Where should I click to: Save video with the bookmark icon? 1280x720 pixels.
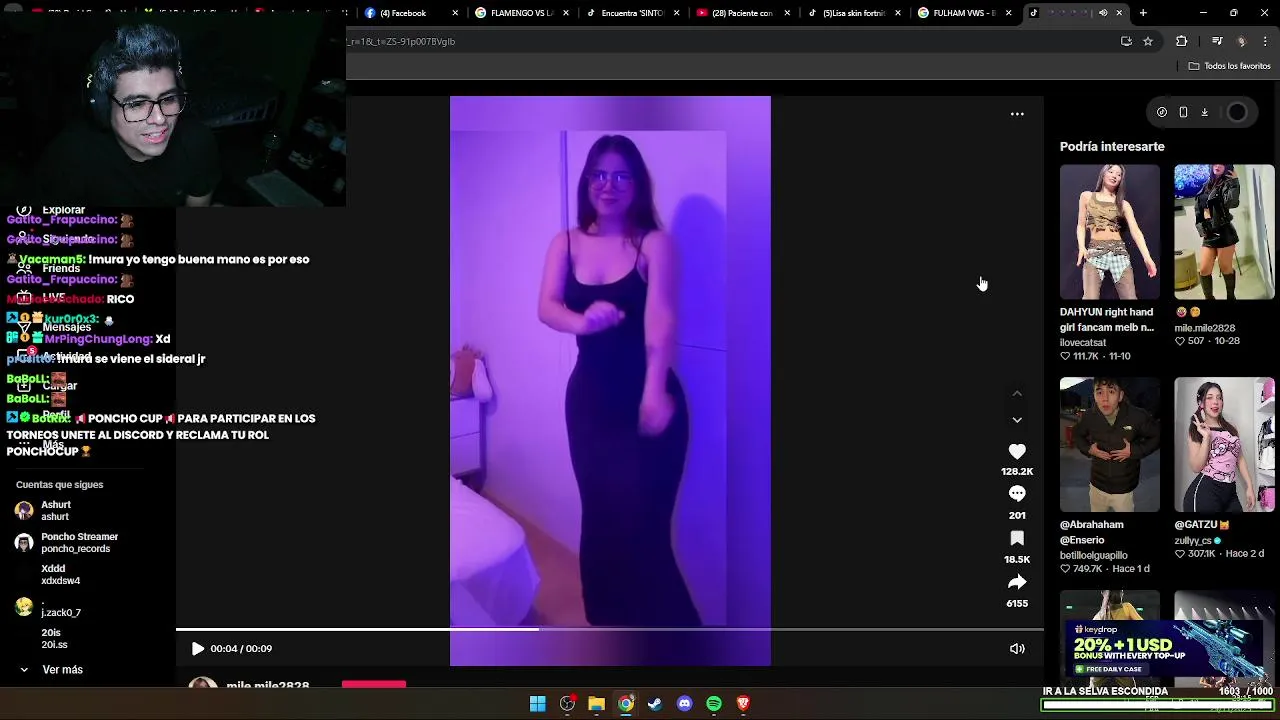[1017, 538]
